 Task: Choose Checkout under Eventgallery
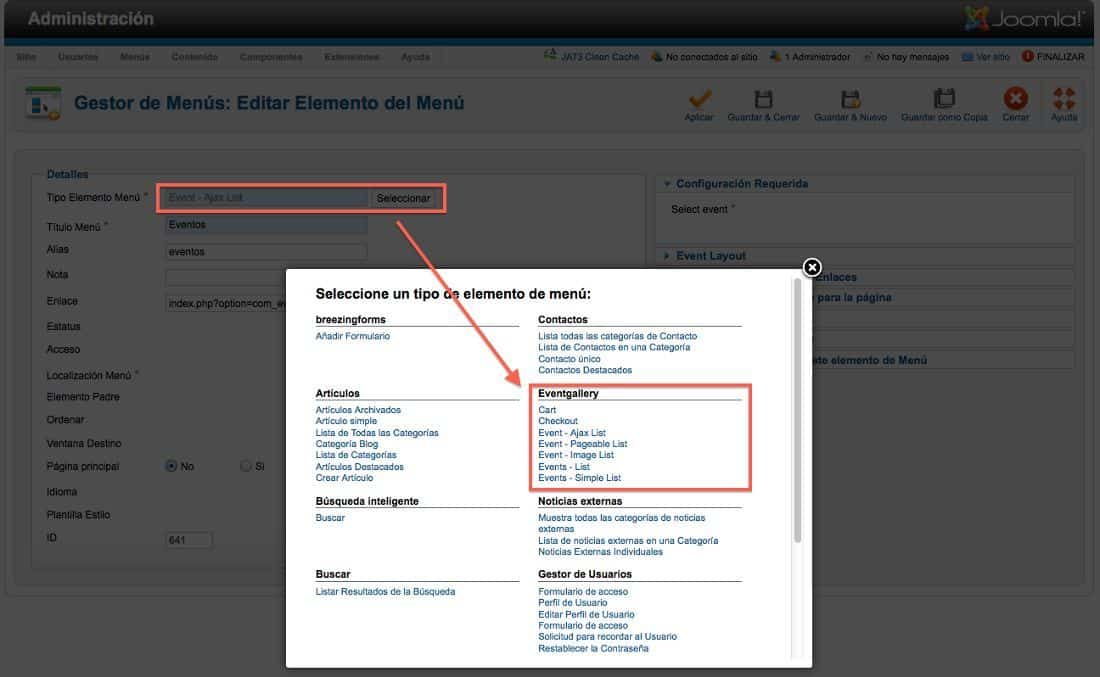coord(558,421)
